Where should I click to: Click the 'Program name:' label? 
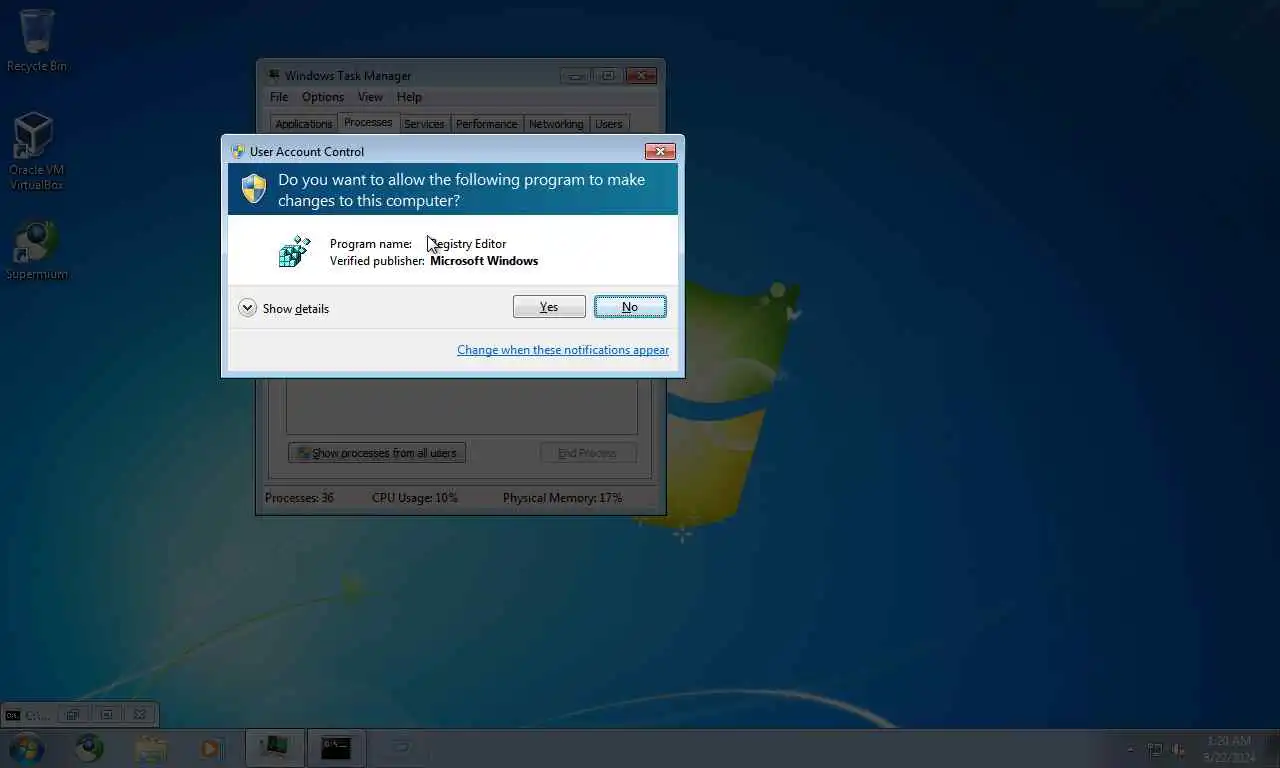click(371, 244)
